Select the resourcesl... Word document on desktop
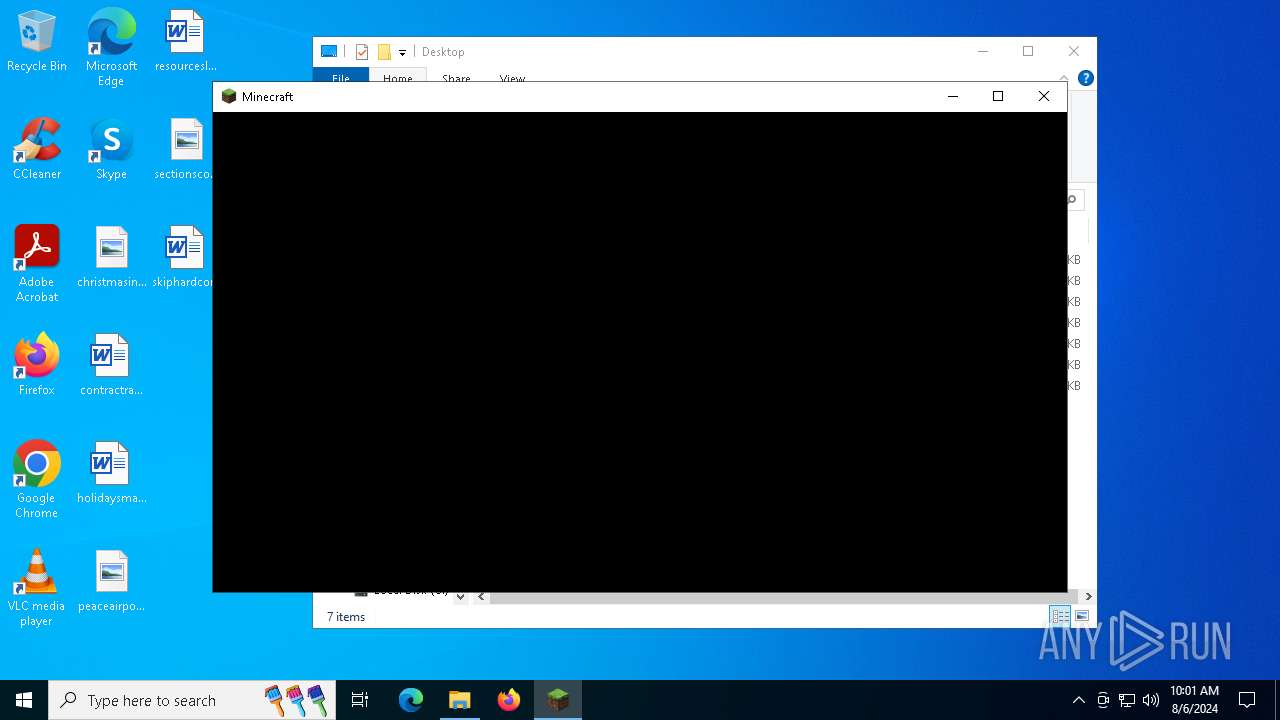The image size is (1280, 720). (185, 41)
